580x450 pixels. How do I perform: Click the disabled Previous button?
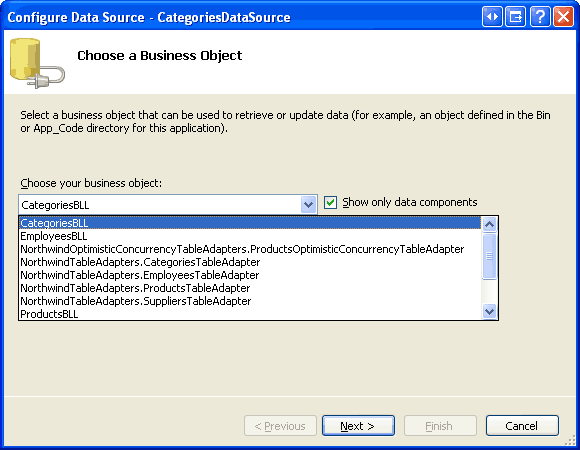click(x=280, y=426)
